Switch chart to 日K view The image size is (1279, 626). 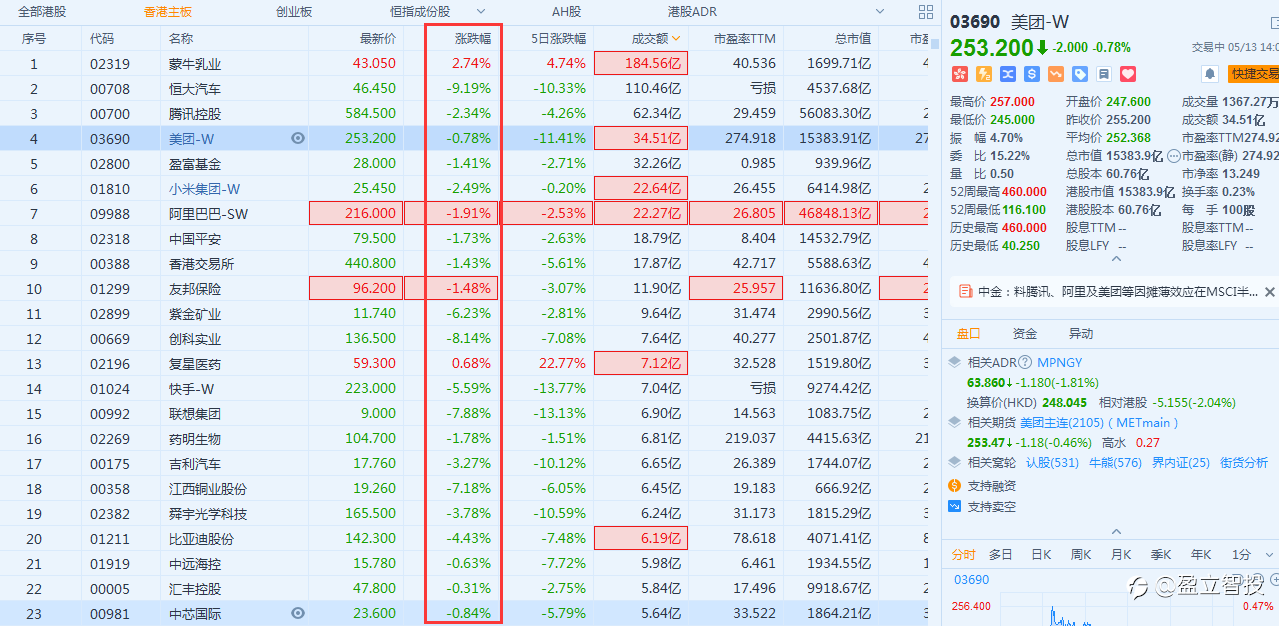pyautogui.click(x=1041, y=554)
